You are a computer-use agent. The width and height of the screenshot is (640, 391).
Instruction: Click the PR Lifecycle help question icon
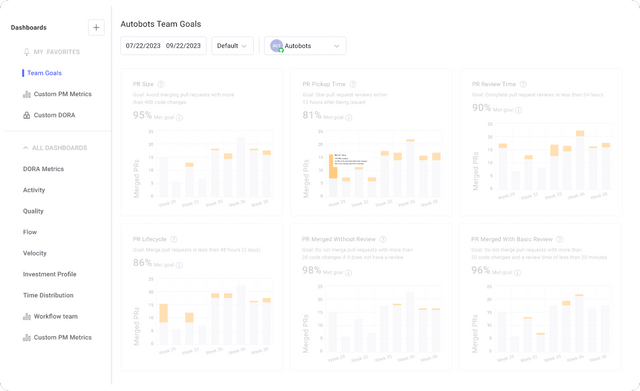point(173,239)
